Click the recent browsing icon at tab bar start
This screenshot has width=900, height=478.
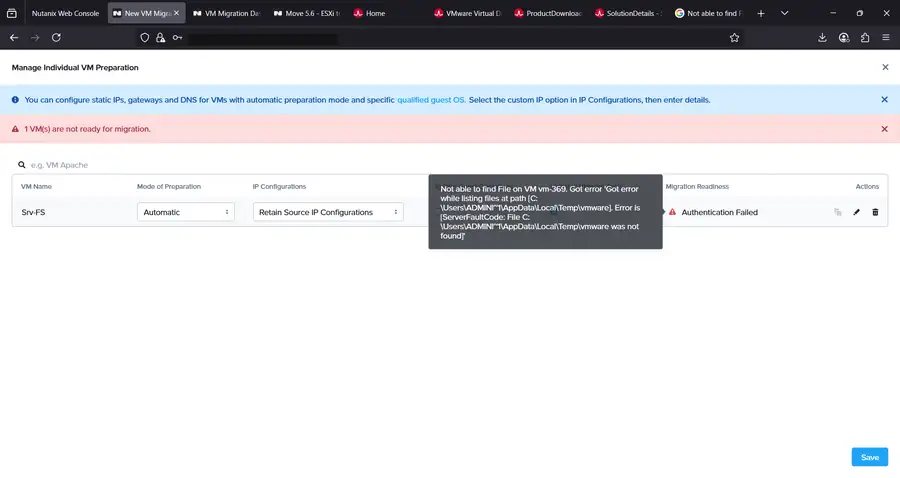point(11,13)
